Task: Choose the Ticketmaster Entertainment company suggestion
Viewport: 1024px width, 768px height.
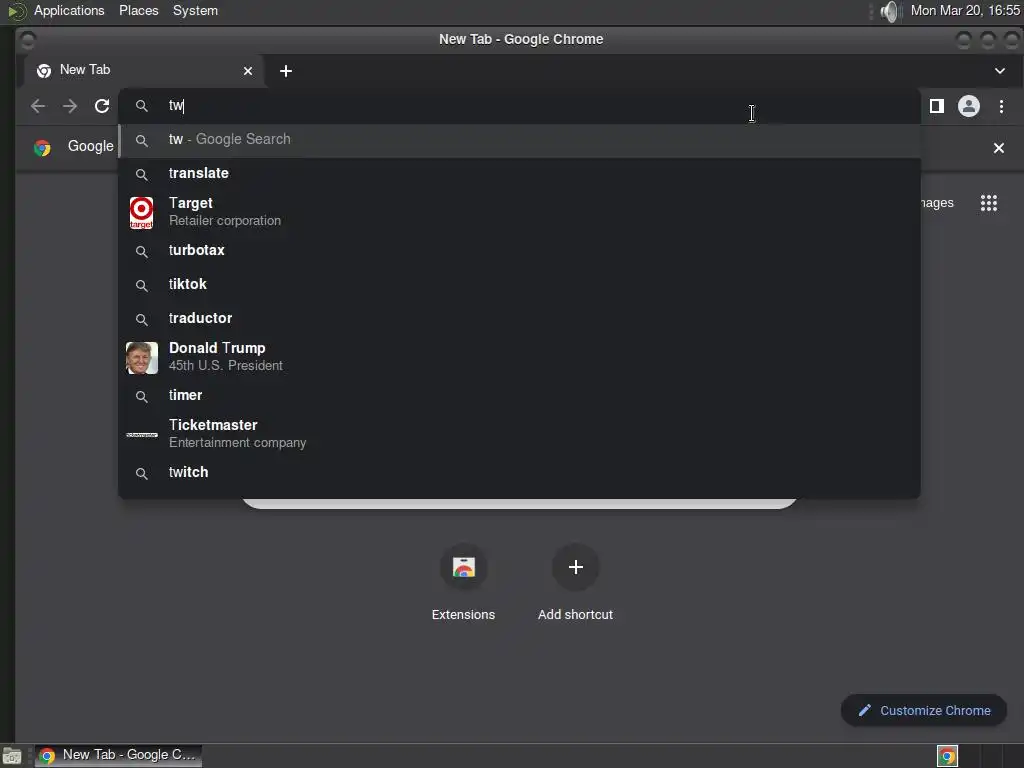Action: [x=519, y=434]
